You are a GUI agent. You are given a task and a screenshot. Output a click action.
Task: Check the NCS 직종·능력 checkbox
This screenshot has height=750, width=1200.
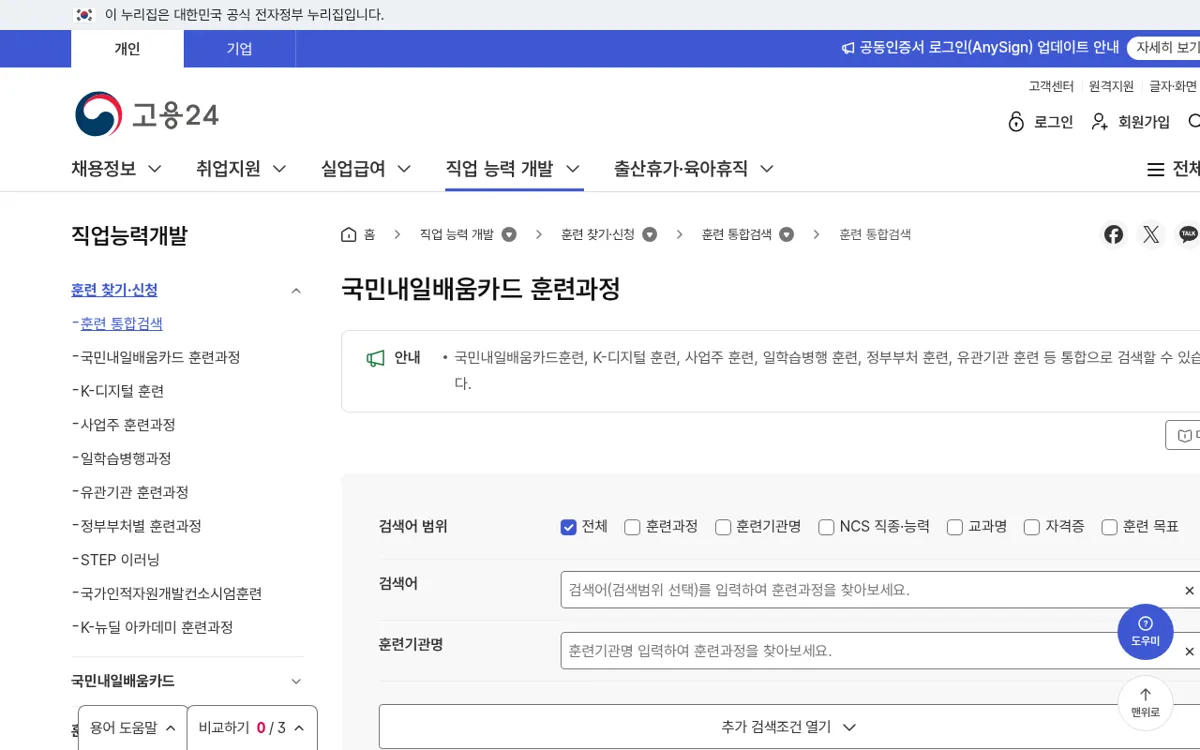pos(826,527)
